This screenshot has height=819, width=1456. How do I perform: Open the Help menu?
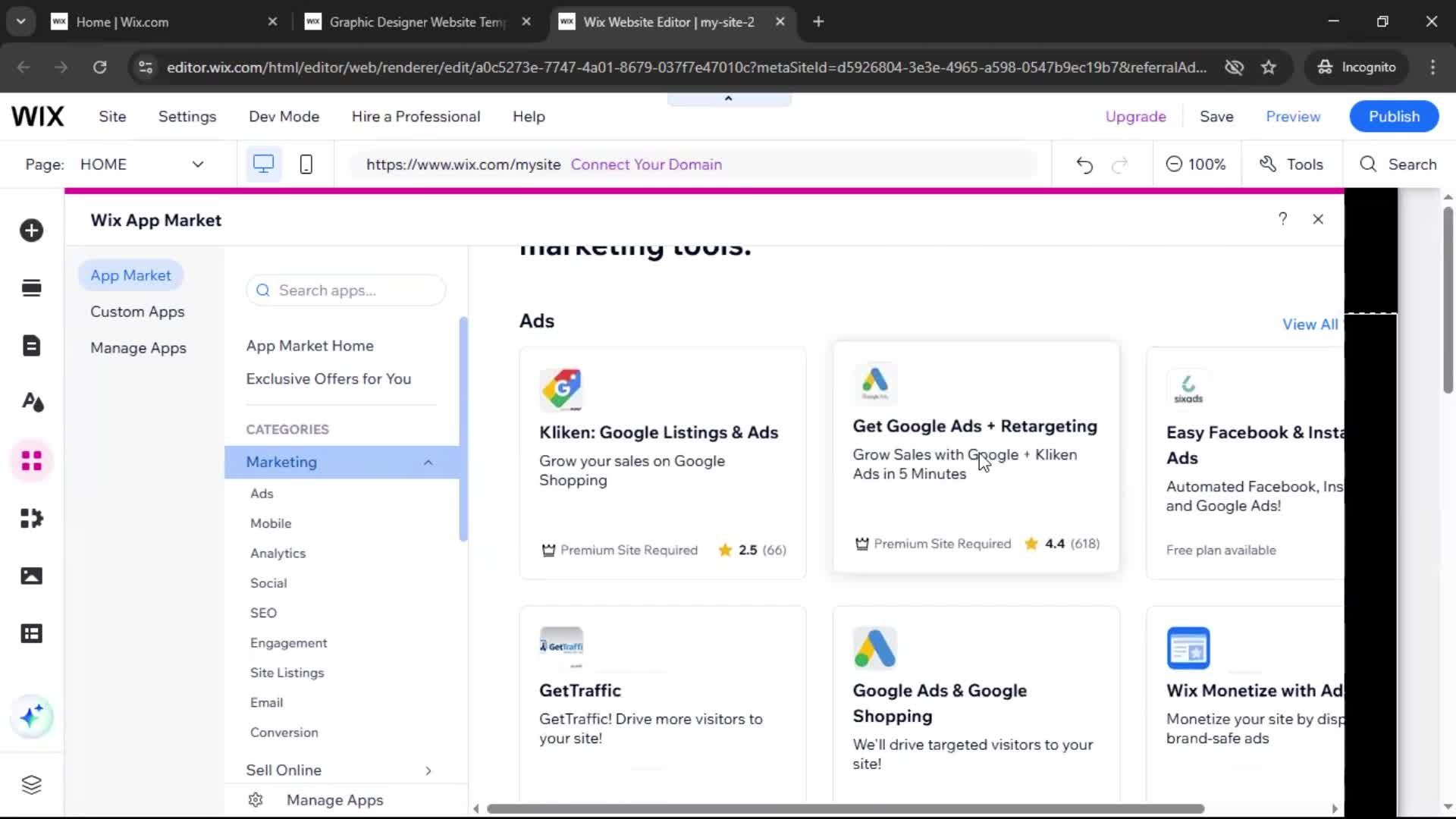[529, 117]
